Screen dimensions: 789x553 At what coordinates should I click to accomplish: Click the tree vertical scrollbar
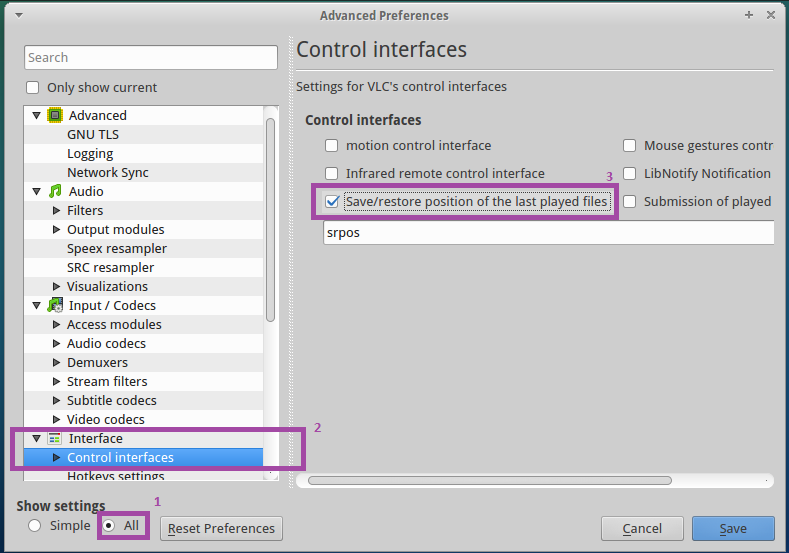click(x=270, y=220)
